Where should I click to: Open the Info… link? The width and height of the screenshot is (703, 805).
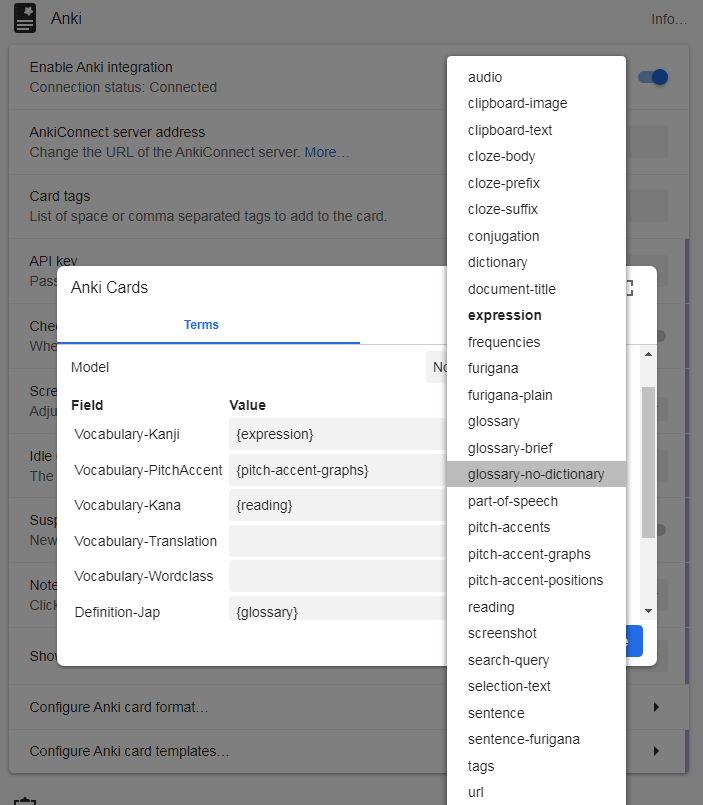(x=669, y=19)
